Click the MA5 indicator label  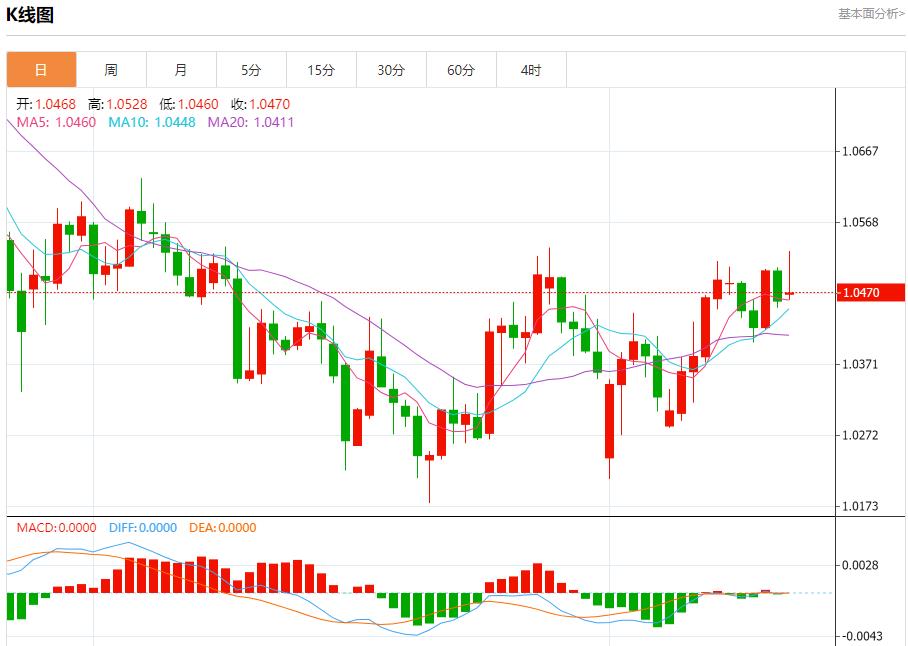(56, 122)
